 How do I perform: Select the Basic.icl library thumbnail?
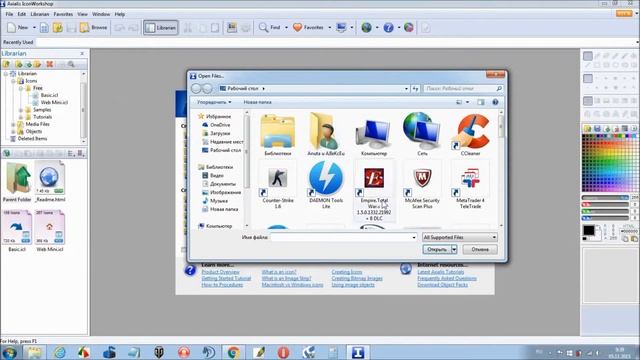pos(17,231)
